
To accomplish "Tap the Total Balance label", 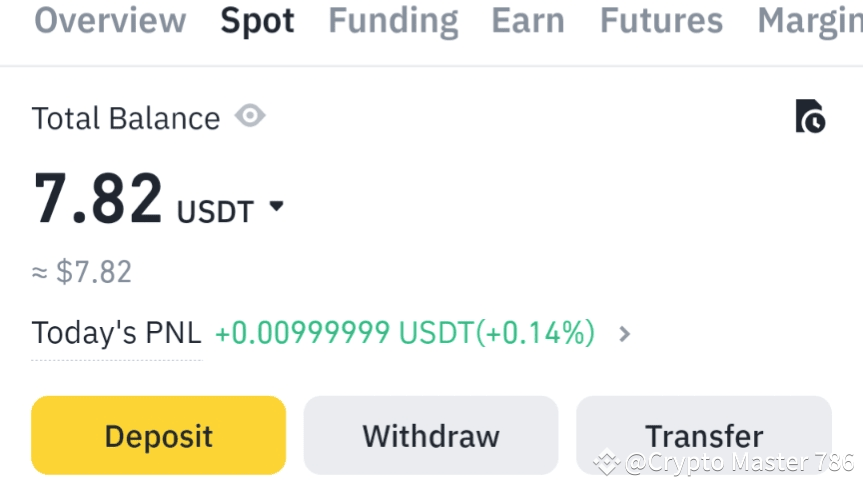I will 126,118.
